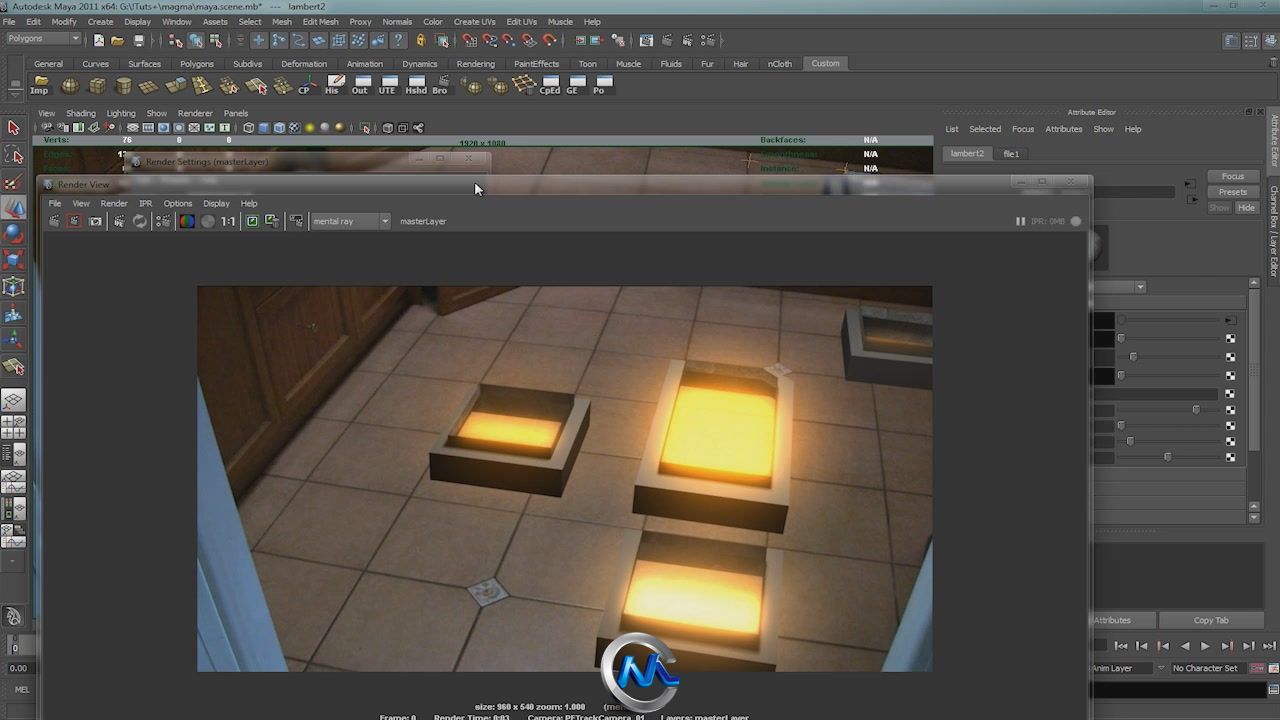
Task: Click the His delete history shelf icon
Action: 334,85
